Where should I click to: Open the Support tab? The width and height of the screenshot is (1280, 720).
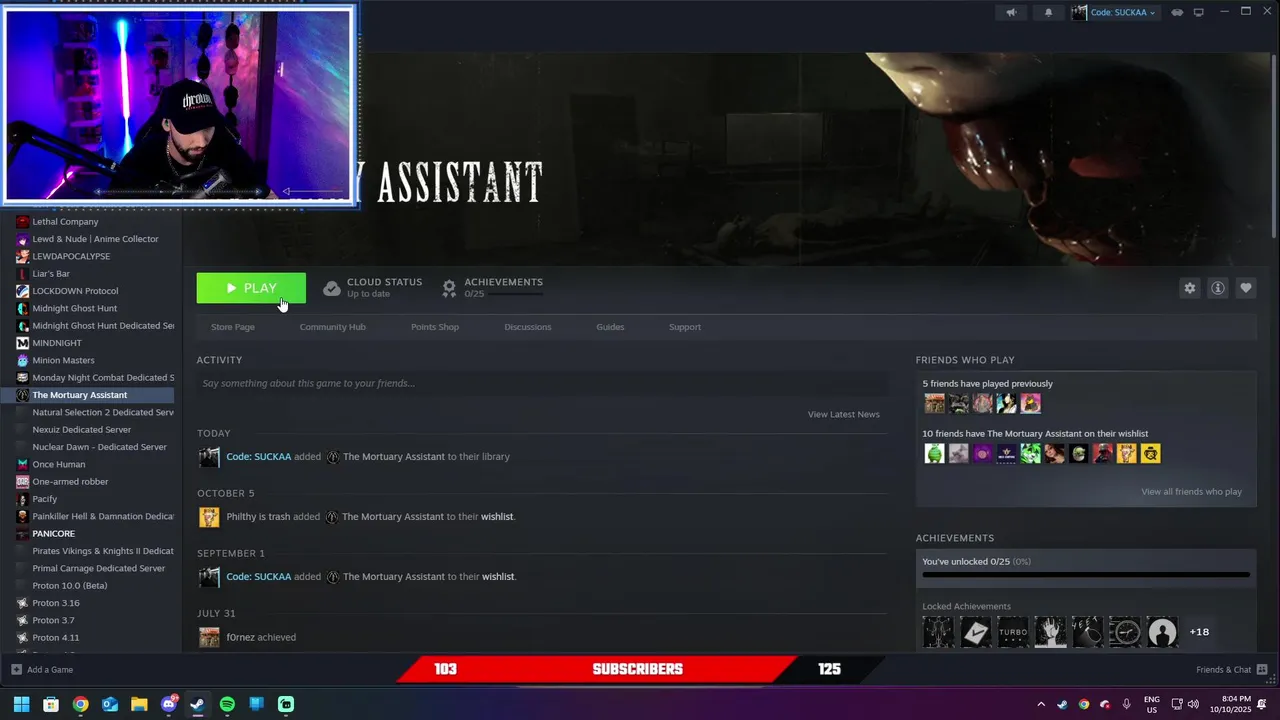(685, 327)
